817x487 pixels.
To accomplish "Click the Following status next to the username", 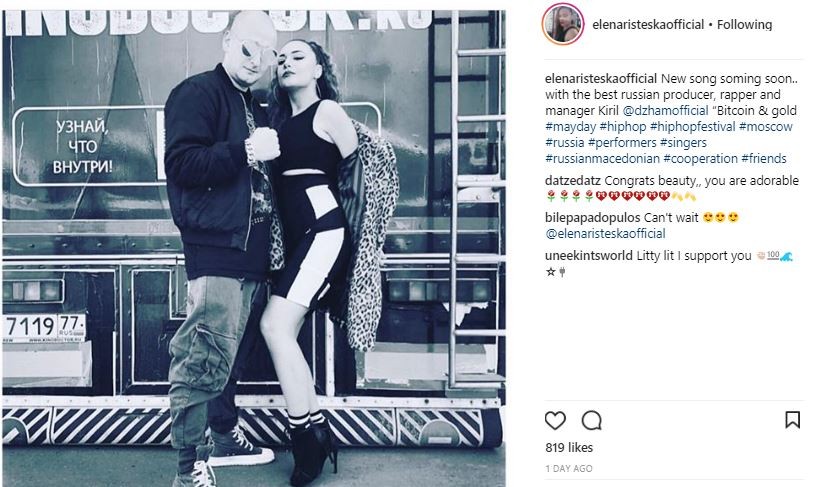I will click(745, 24).
